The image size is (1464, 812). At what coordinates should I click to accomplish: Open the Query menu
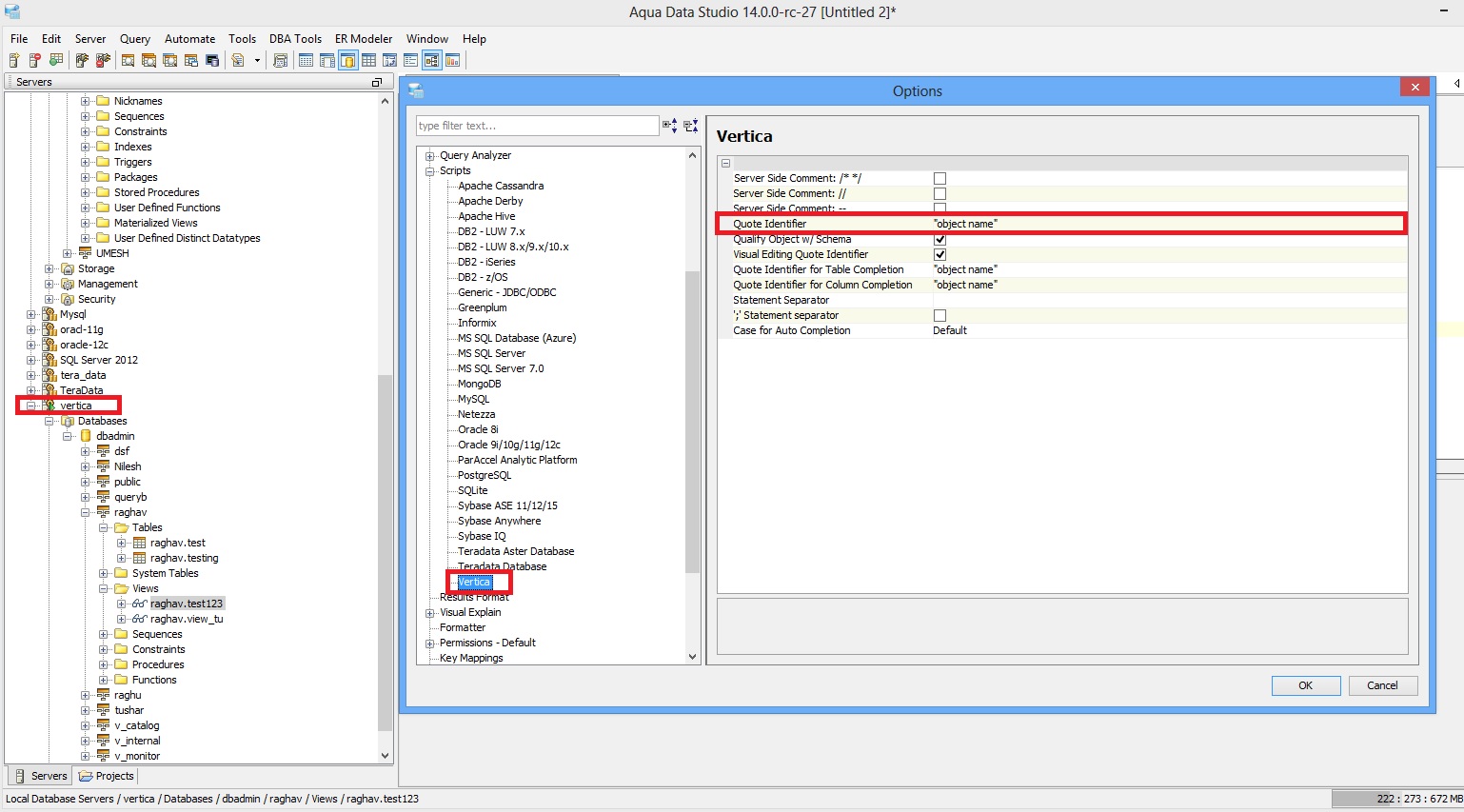coord(135,39)
